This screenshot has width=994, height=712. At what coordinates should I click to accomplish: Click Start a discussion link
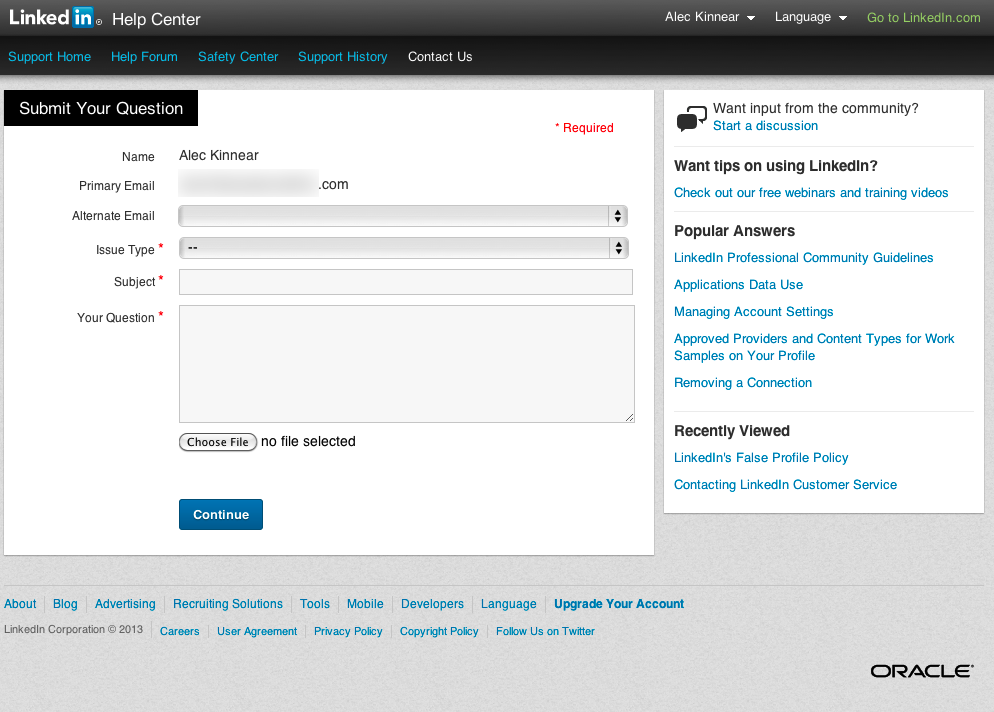coord(765,126)
